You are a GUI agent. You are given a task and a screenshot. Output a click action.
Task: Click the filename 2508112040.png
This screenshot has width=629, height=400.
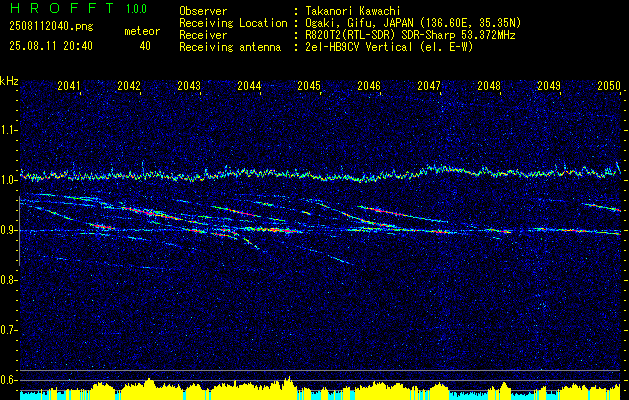[51, 27]
